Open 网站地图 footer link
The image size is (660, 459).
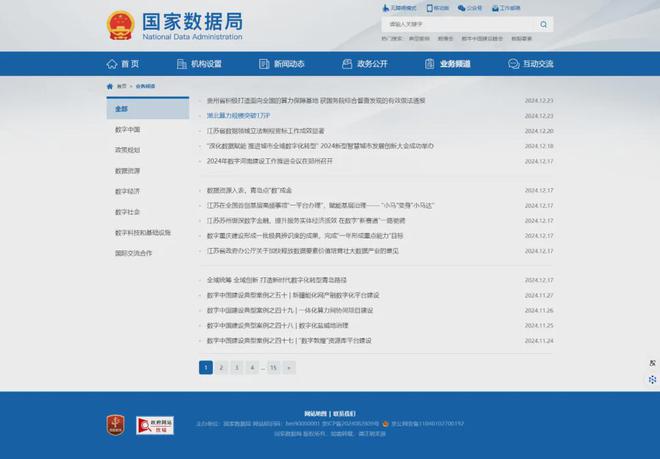[x=315, y=414]
